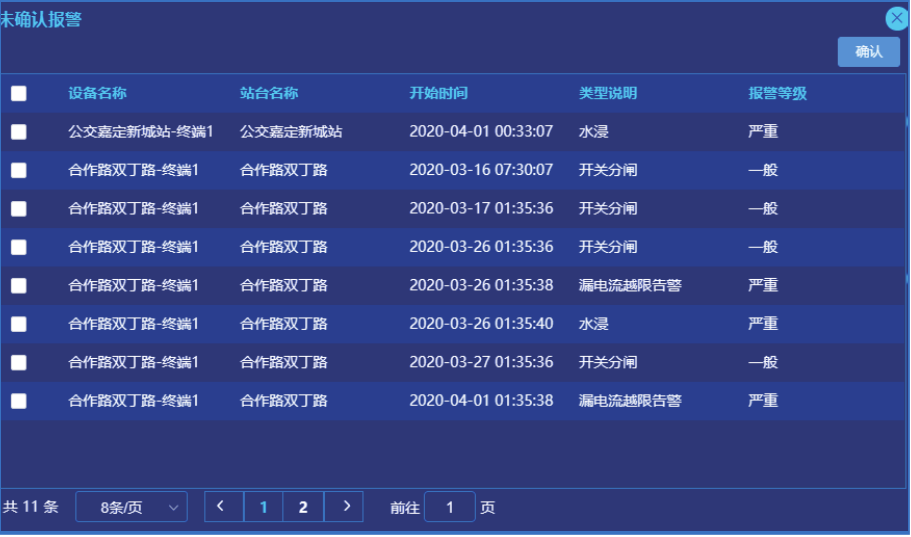This screenshot has width=911, height=537.
Task: Click the 类型说明 column header
Action: (607, 93)
